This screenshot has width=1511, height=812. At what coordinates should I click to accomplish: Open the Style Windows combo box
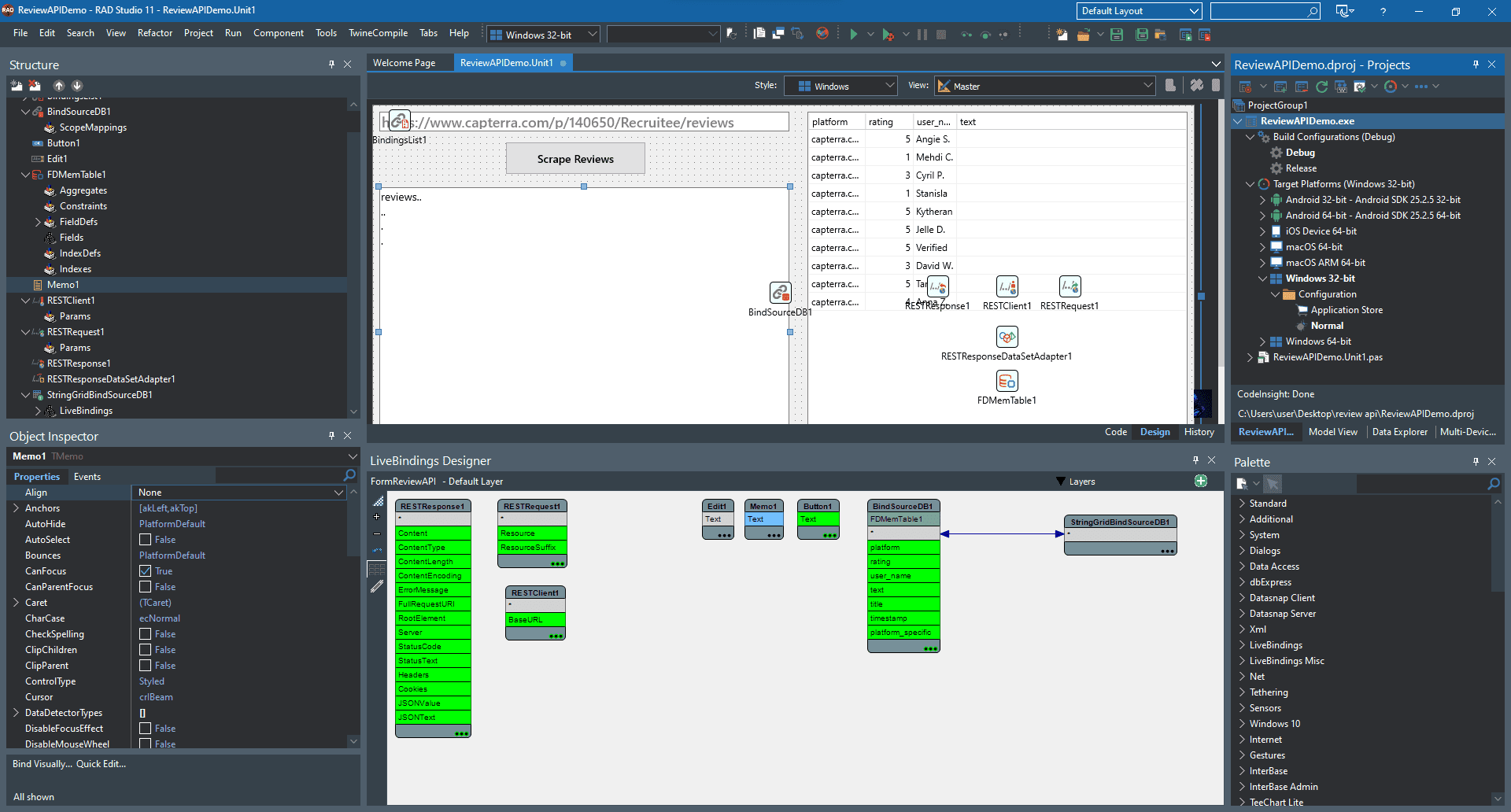(840, 87)
